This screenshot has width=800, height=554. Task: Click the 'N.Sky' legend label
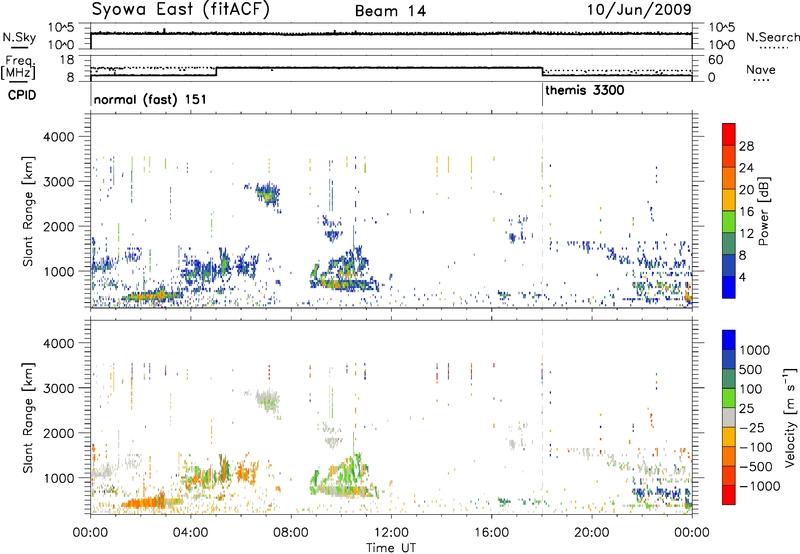tap(19, 37)
